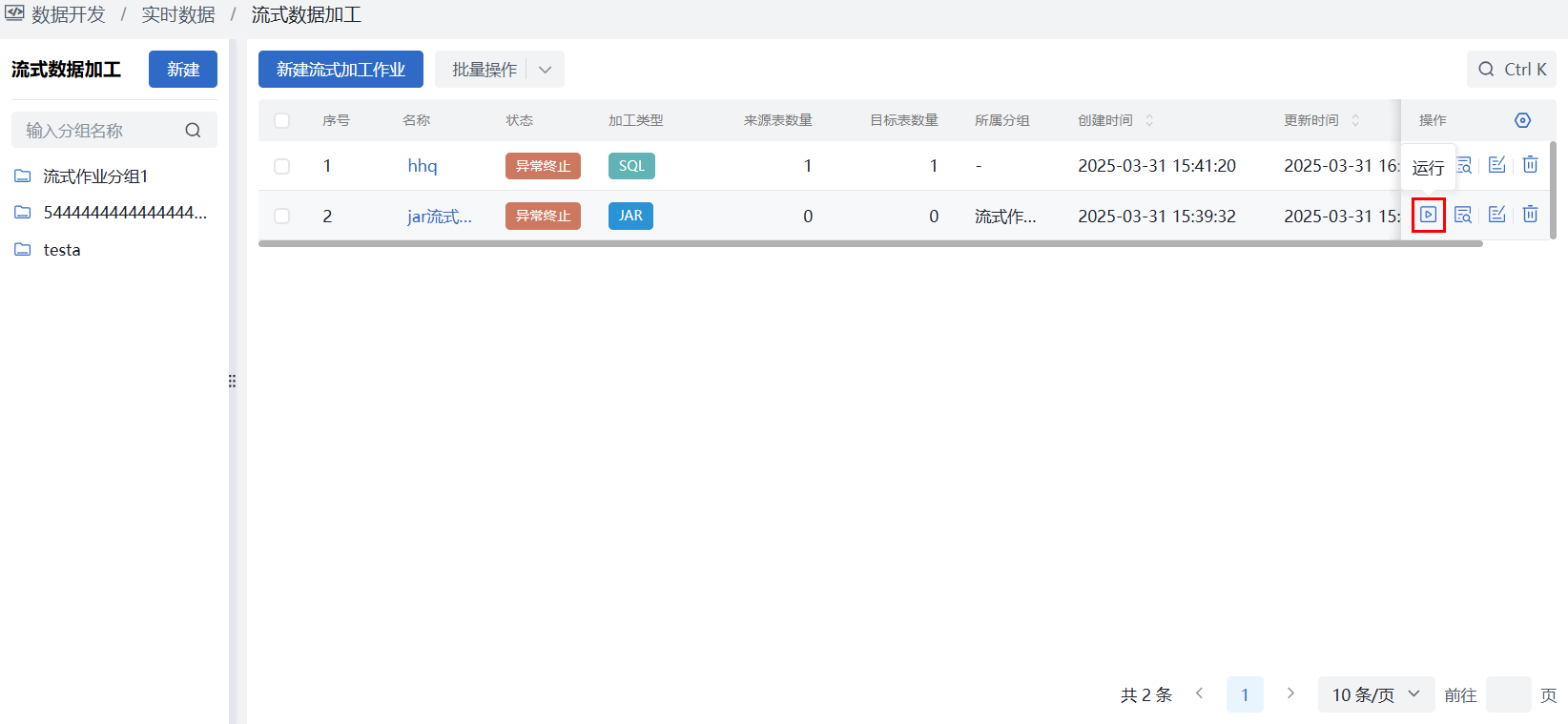Open log view icon for hhq row
The image size is (1568, 724).
[1465, 165]
